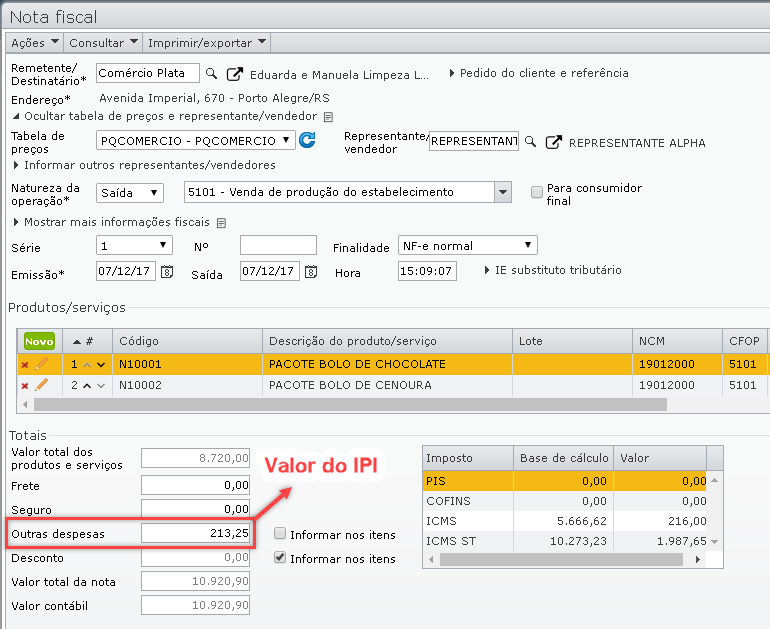
Task: Open the calendar icon for Emissão date
Action: [x=167, y=271]
